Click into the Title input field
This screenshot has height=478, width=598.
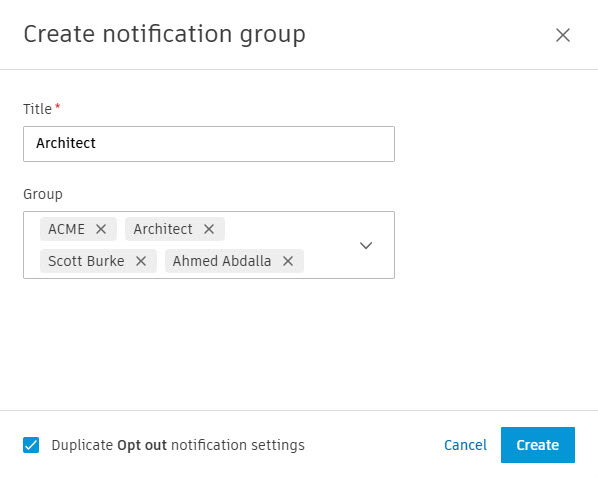click(x=209, y=144)
